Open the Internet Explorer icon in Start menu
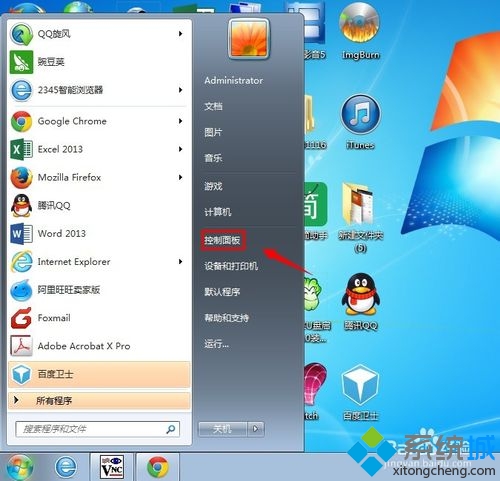Image resolution: width=500 pixels, height=481 pixels. (x=21, y=262)
